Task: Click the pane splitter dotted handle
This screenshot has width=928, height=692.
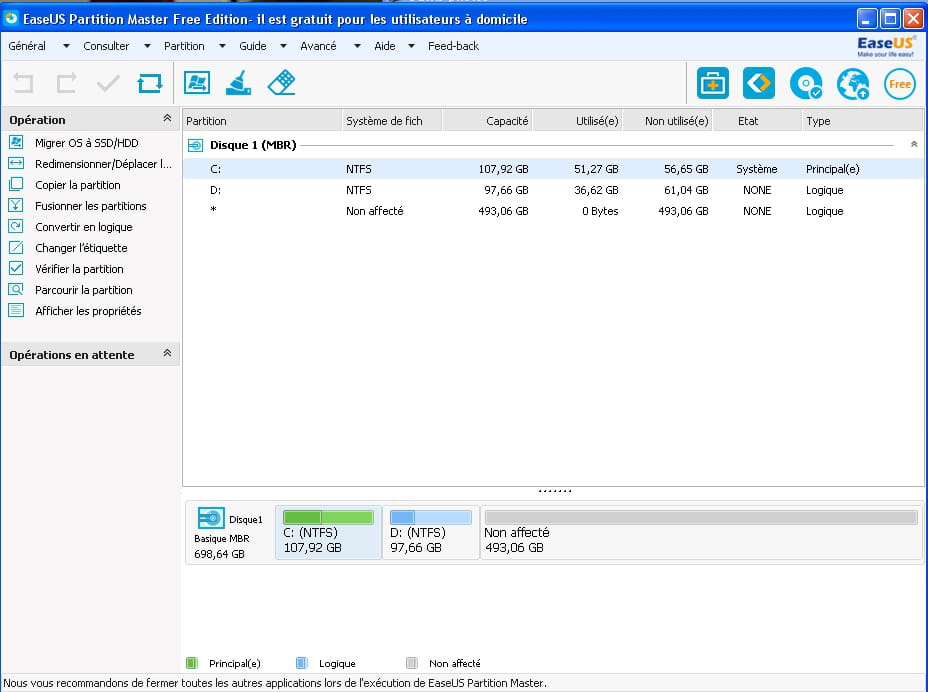Action: (x=555, y=491)
